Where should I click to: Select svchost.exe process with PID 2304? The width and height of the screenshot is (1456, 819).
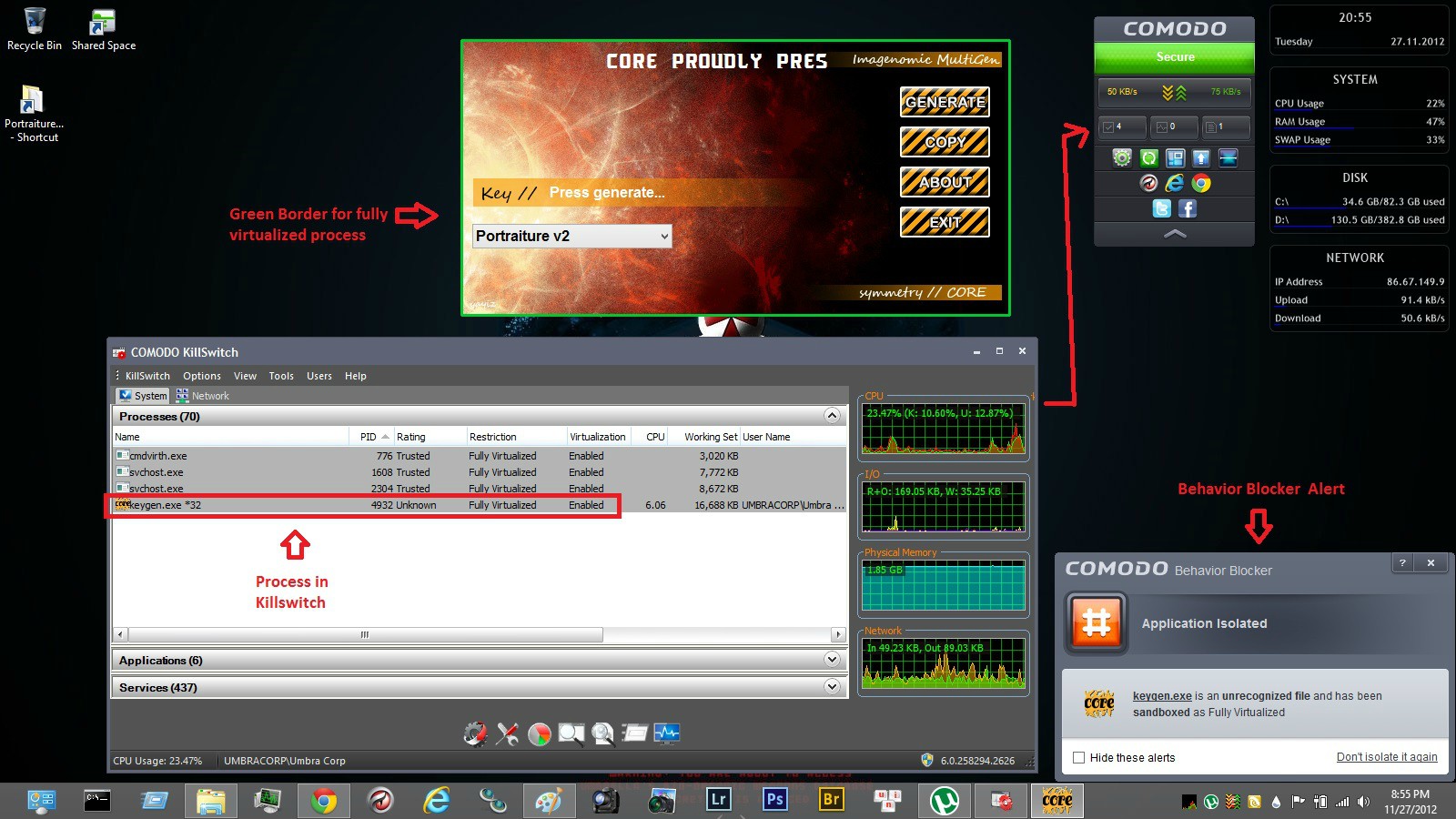(x=480, y=489)
